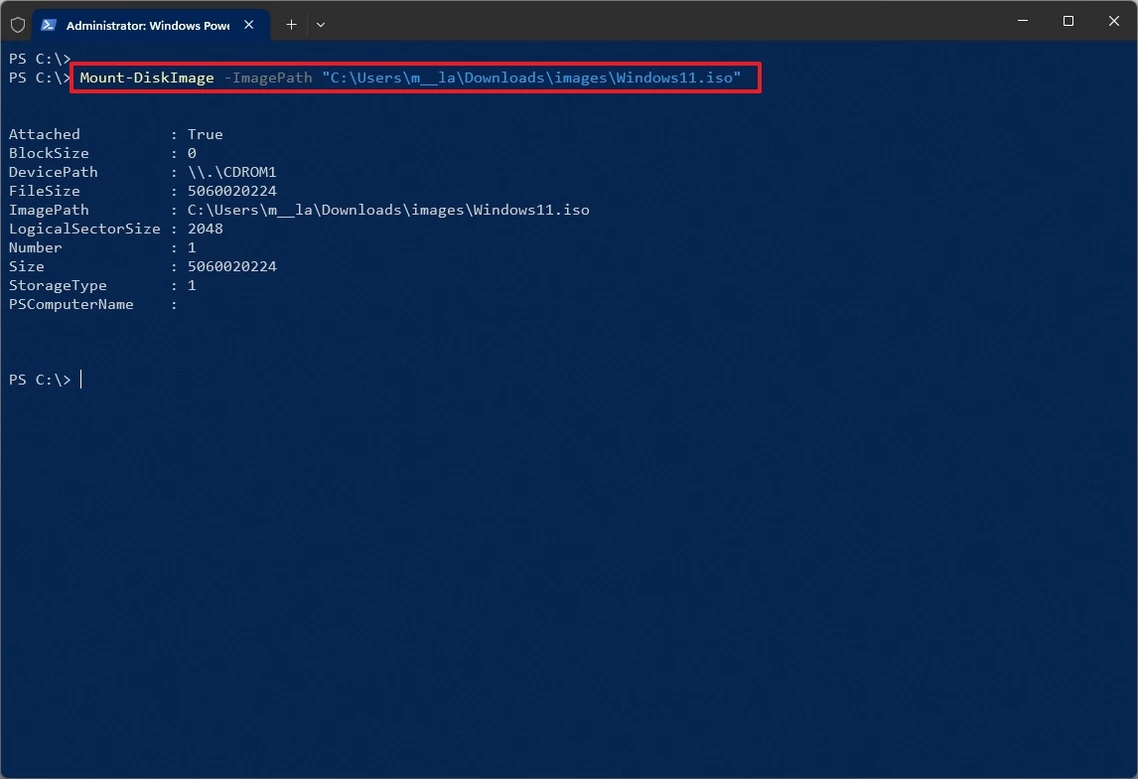Click the -ImagePath parameter text
Viewport: 1138px width, 779px height.
268,78
